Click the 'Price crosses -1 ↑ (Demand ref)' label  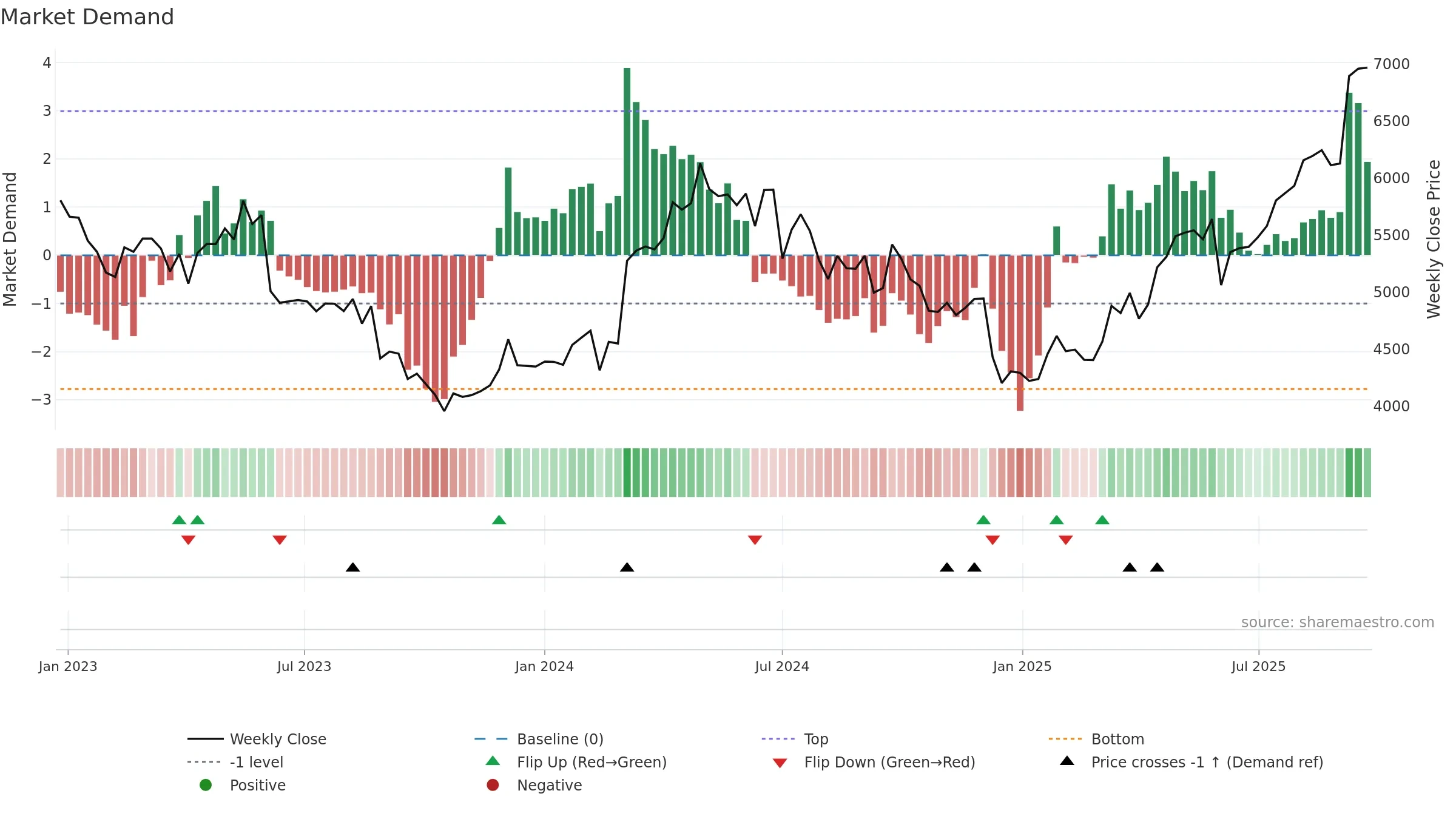click(x=1207, y=762)
